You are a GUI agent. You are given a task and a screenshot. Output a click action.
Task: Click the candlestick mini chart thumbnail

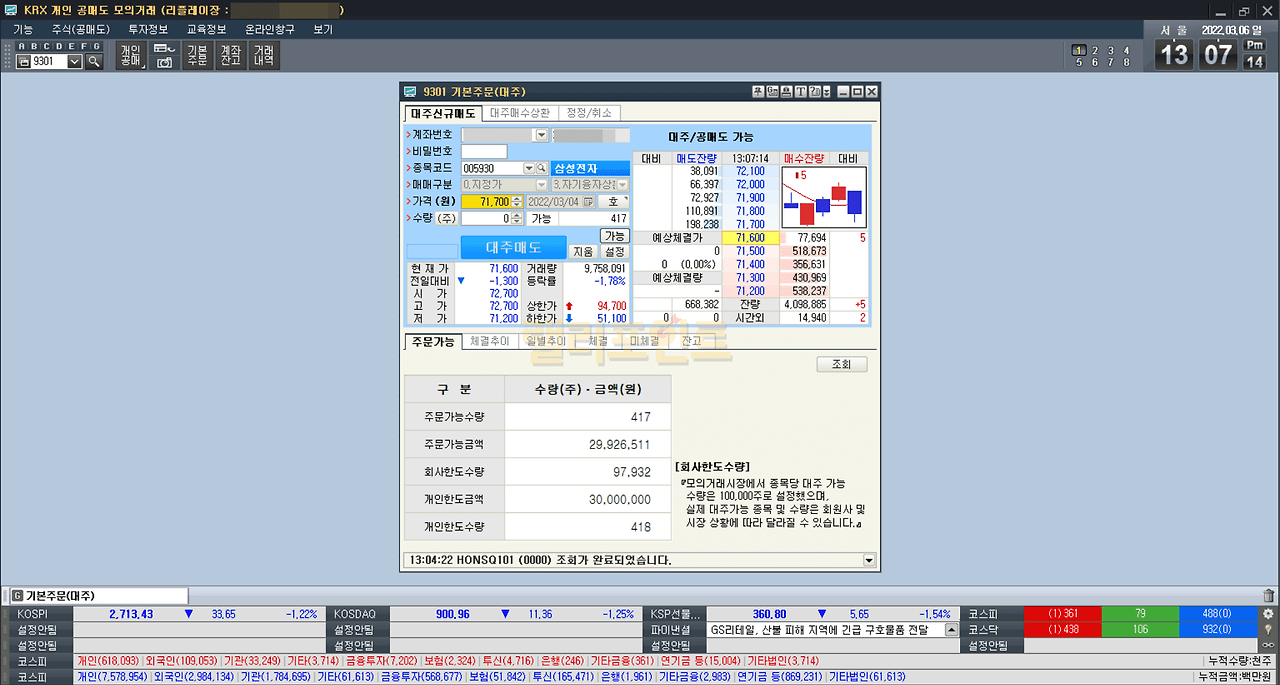coord(823,197)
